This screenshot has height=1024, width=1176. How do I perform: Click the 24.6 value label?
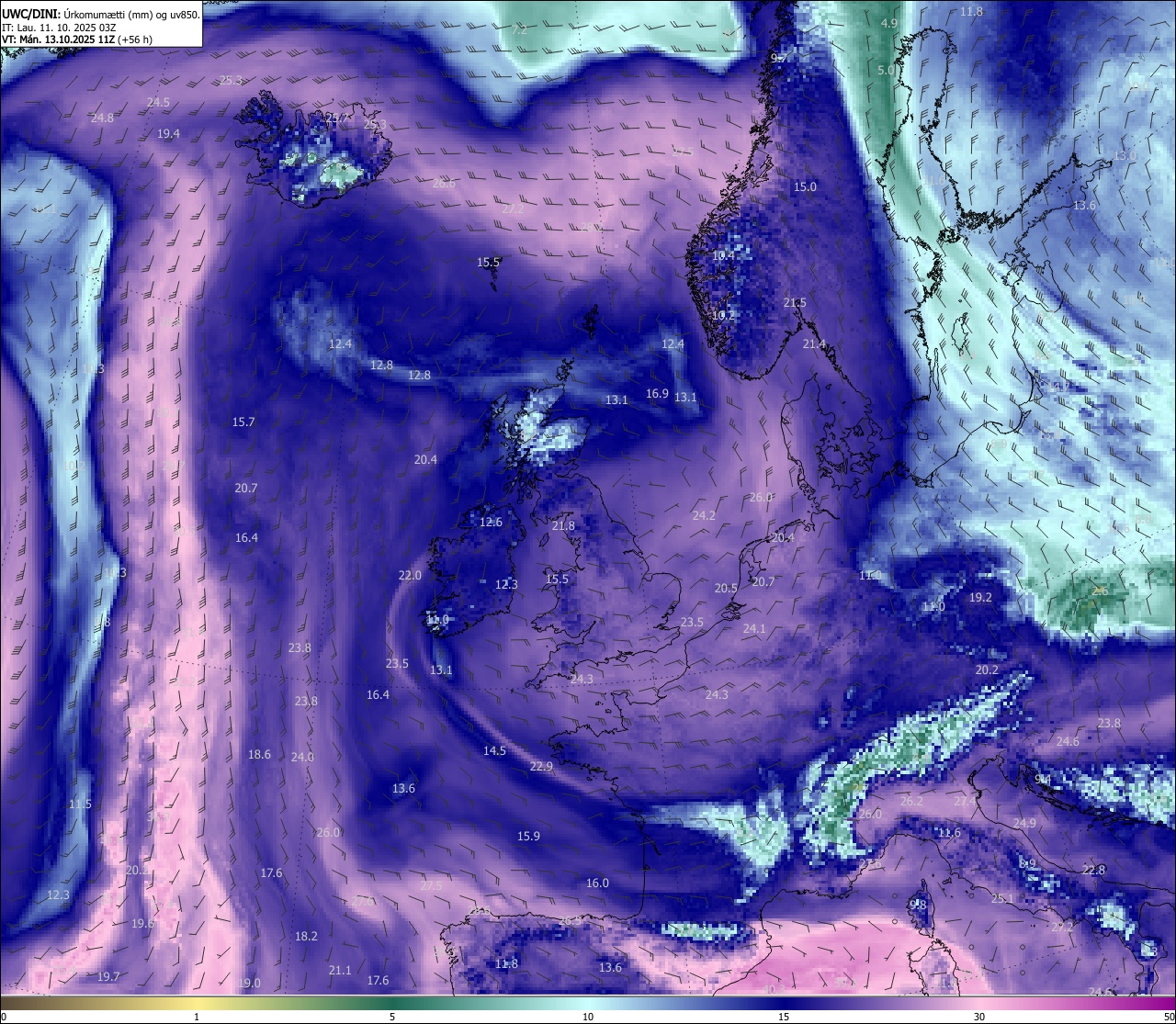pos(1068,741)
